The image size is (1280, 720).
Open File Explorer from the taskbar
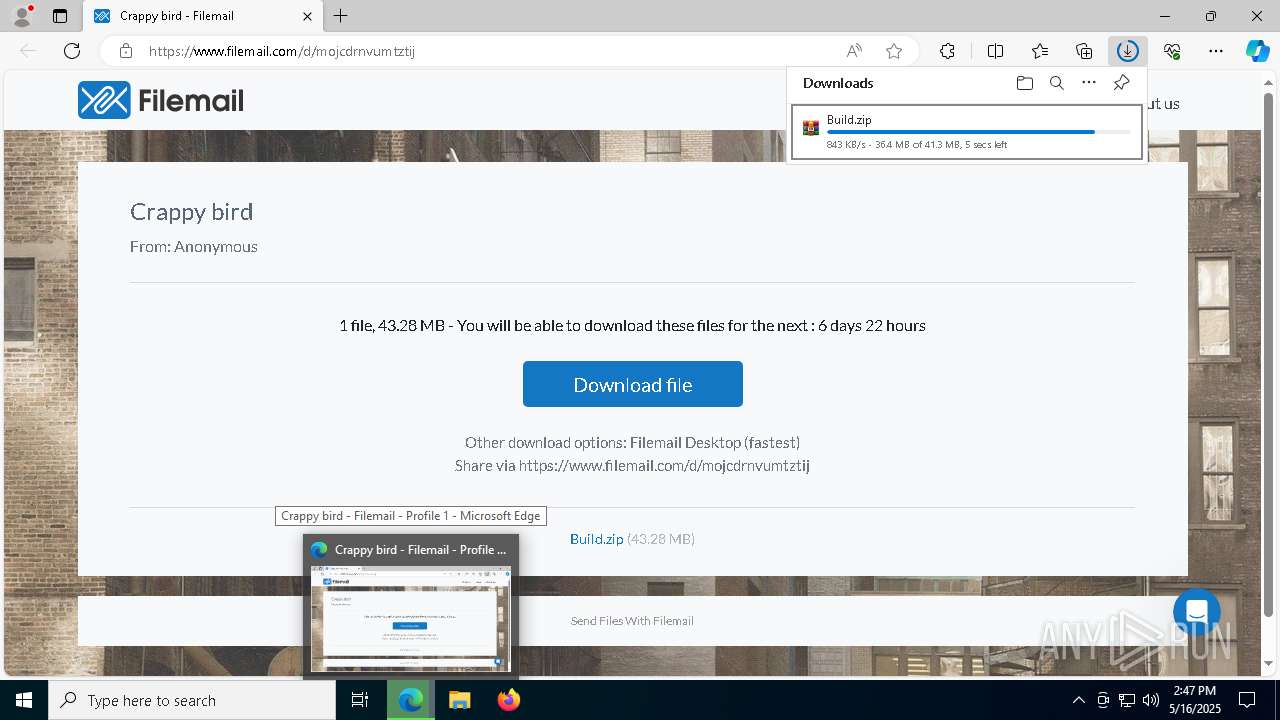459,700
